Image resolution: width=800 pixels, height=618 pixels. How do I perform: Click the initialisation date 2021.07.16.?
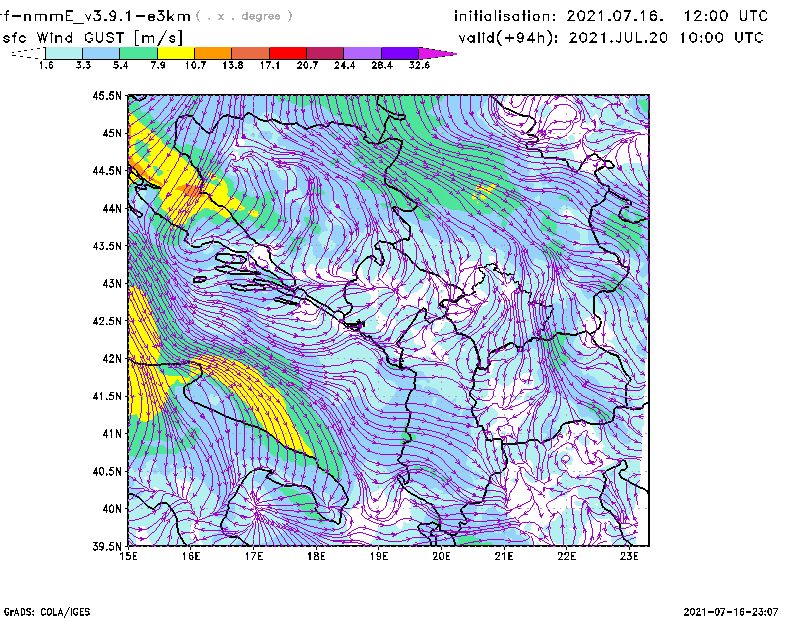(x=615, y=16)
